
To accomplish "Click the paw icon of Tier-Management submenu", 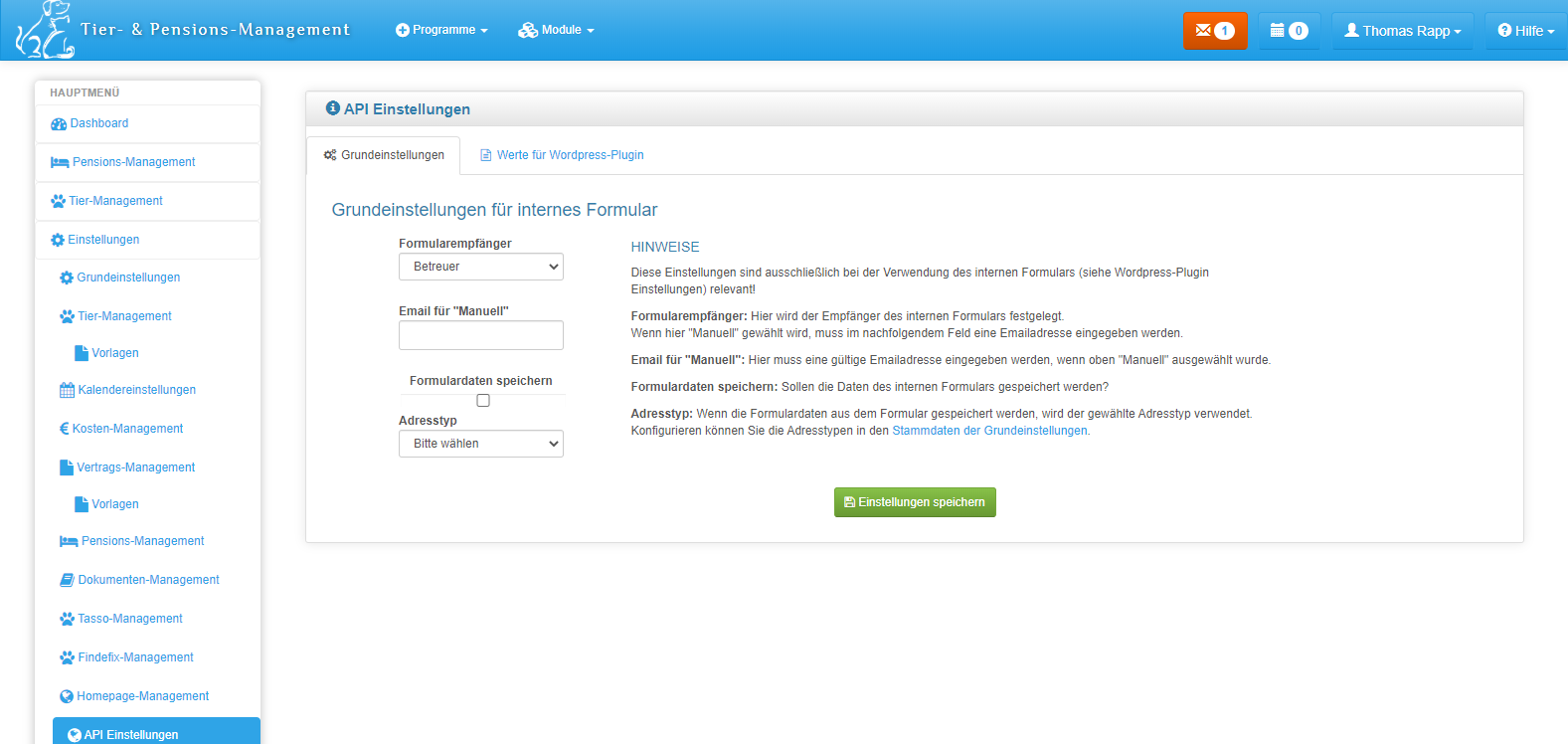I will [67, 316].
